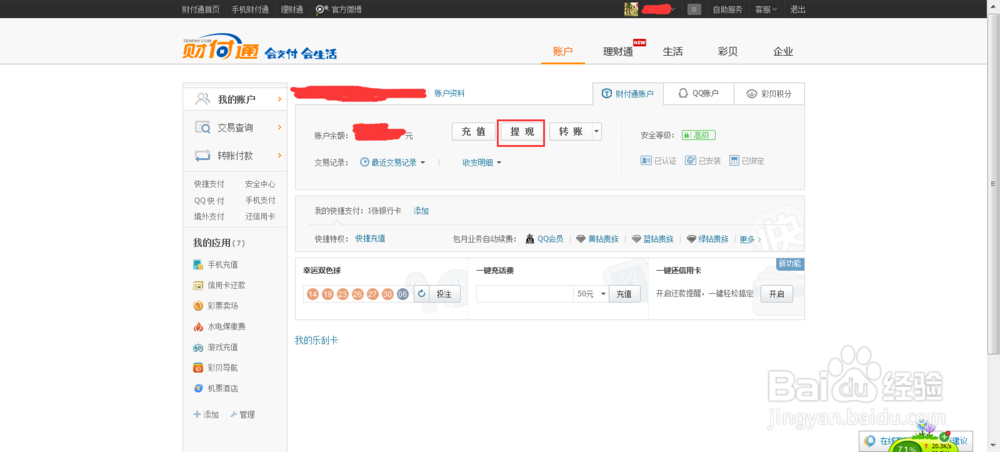Image resolution: width=1000 pixels, height=452 pixels.
Task: Open the 账户资料 link
Action: click(x=450, y=93)
